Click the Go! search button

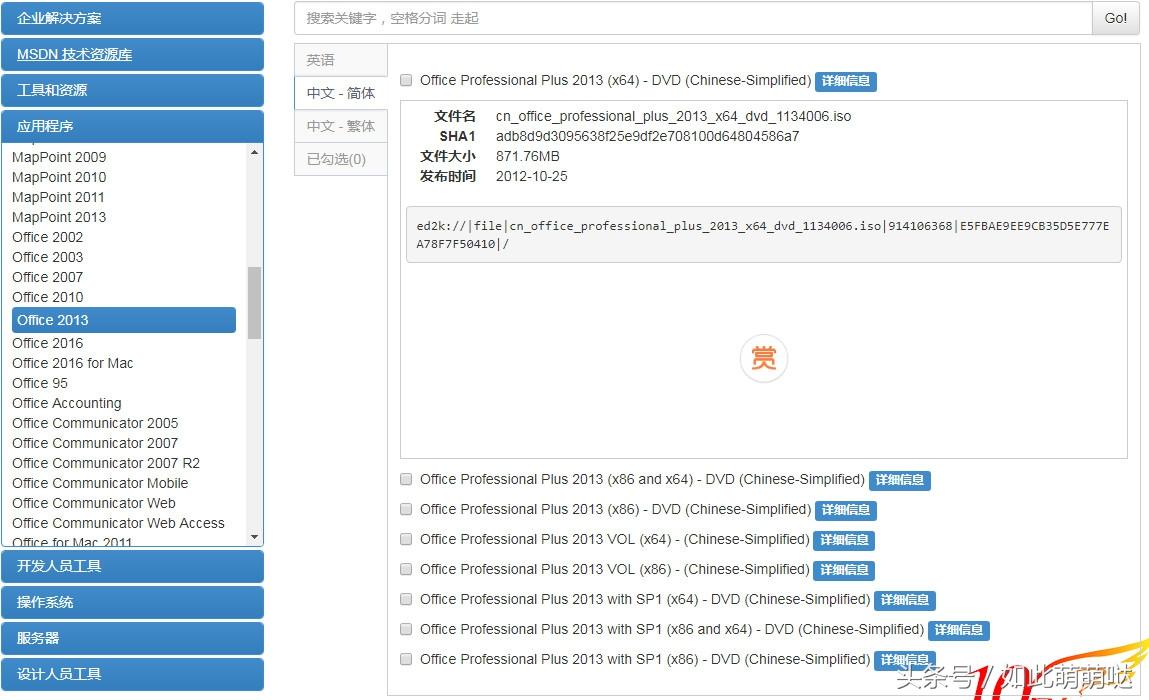coord(1115,18)
